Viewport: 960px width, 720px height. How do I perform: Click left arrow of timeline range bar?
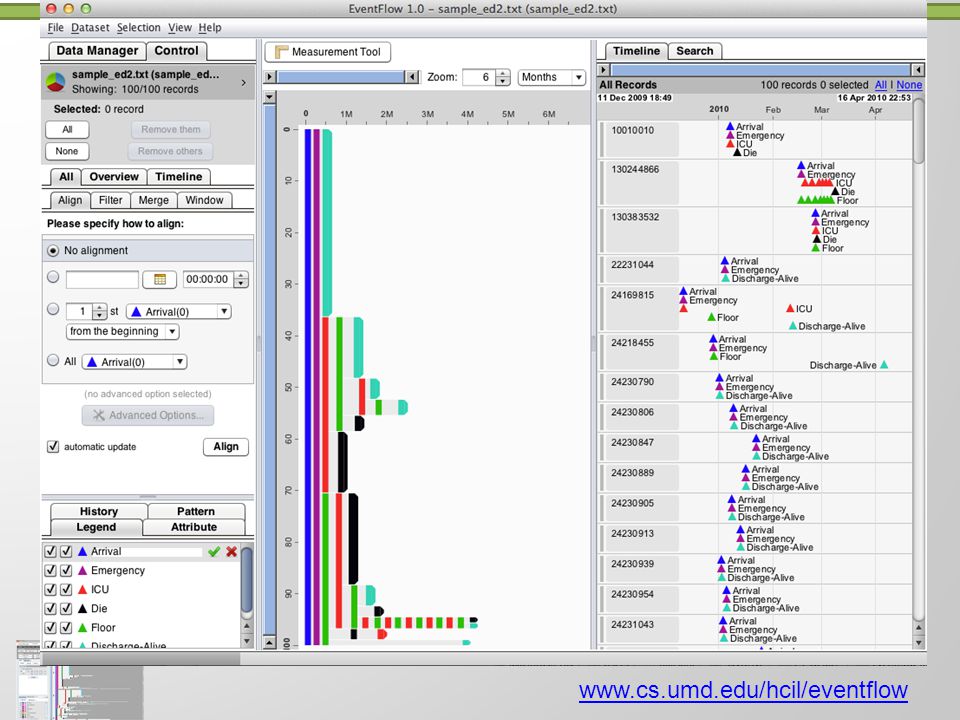click(x=604, y=69)
